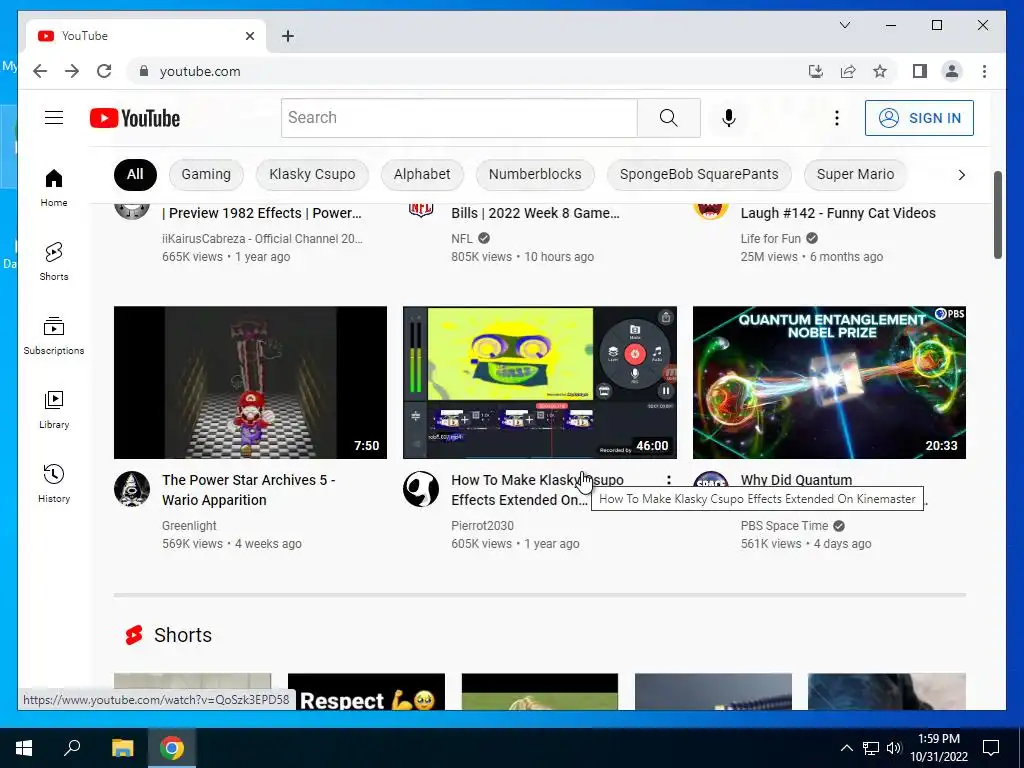The width and height of the screenshot is (1024, 768).
Task: Bookmark this tab with the star icon
Action: point(880,71)
